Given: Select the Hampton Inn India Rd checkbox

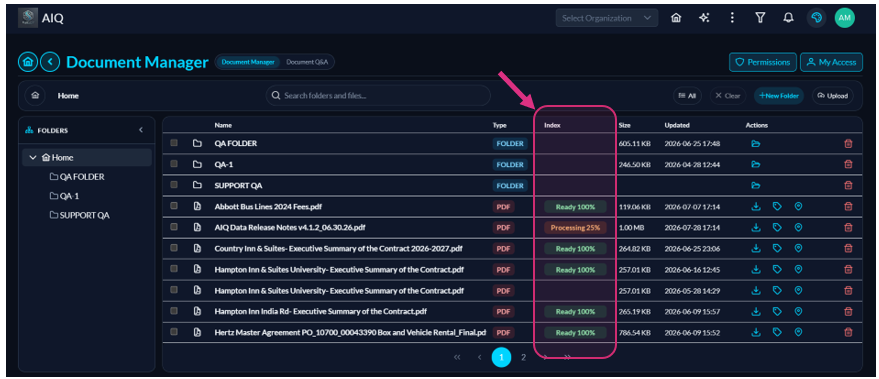Looking at the screenshot, I should [174, 311].
